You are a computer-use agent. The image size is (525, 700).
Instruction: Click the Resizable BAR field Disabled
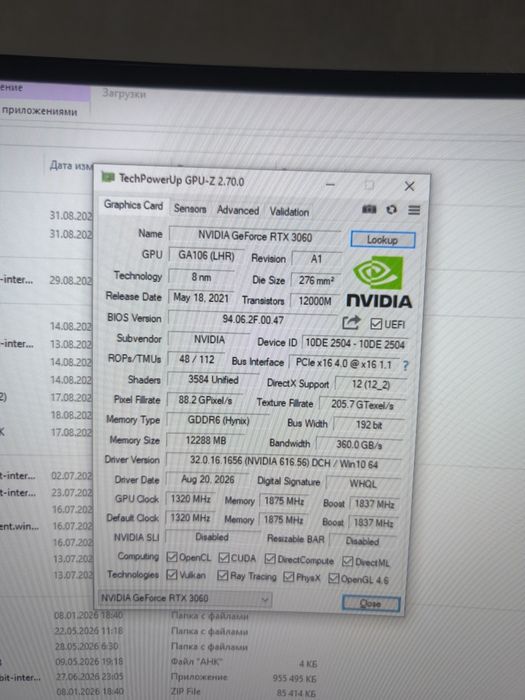pos(362,541)
